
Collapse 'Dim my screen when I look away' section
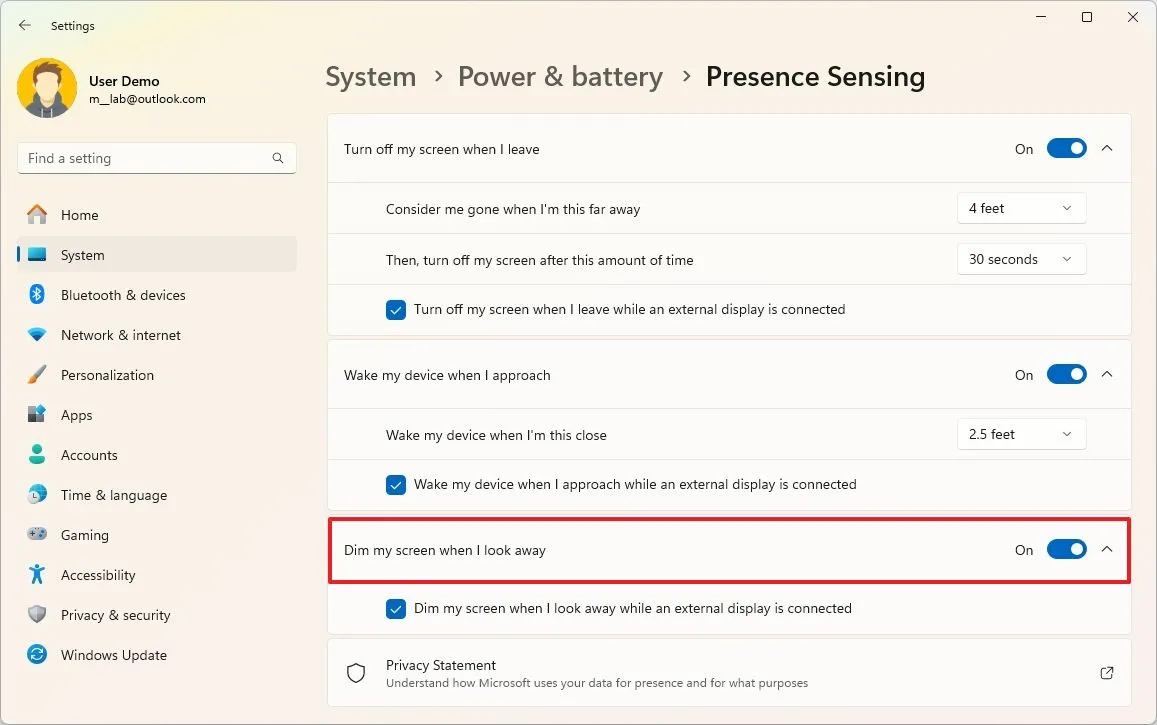pos(1107,549)
